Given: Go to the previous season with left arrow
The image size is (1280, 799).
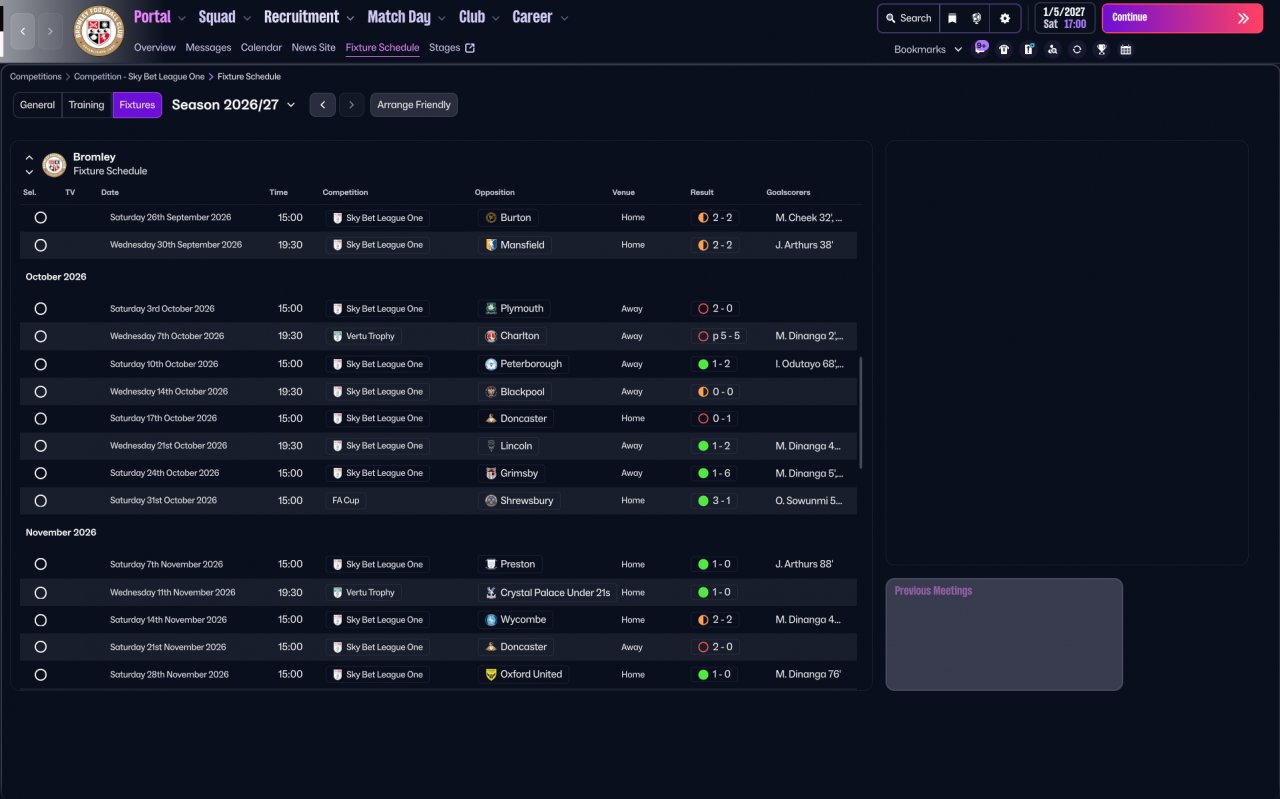Looking at the screenshot, I should pyautogui.click(x=322, y=105).
